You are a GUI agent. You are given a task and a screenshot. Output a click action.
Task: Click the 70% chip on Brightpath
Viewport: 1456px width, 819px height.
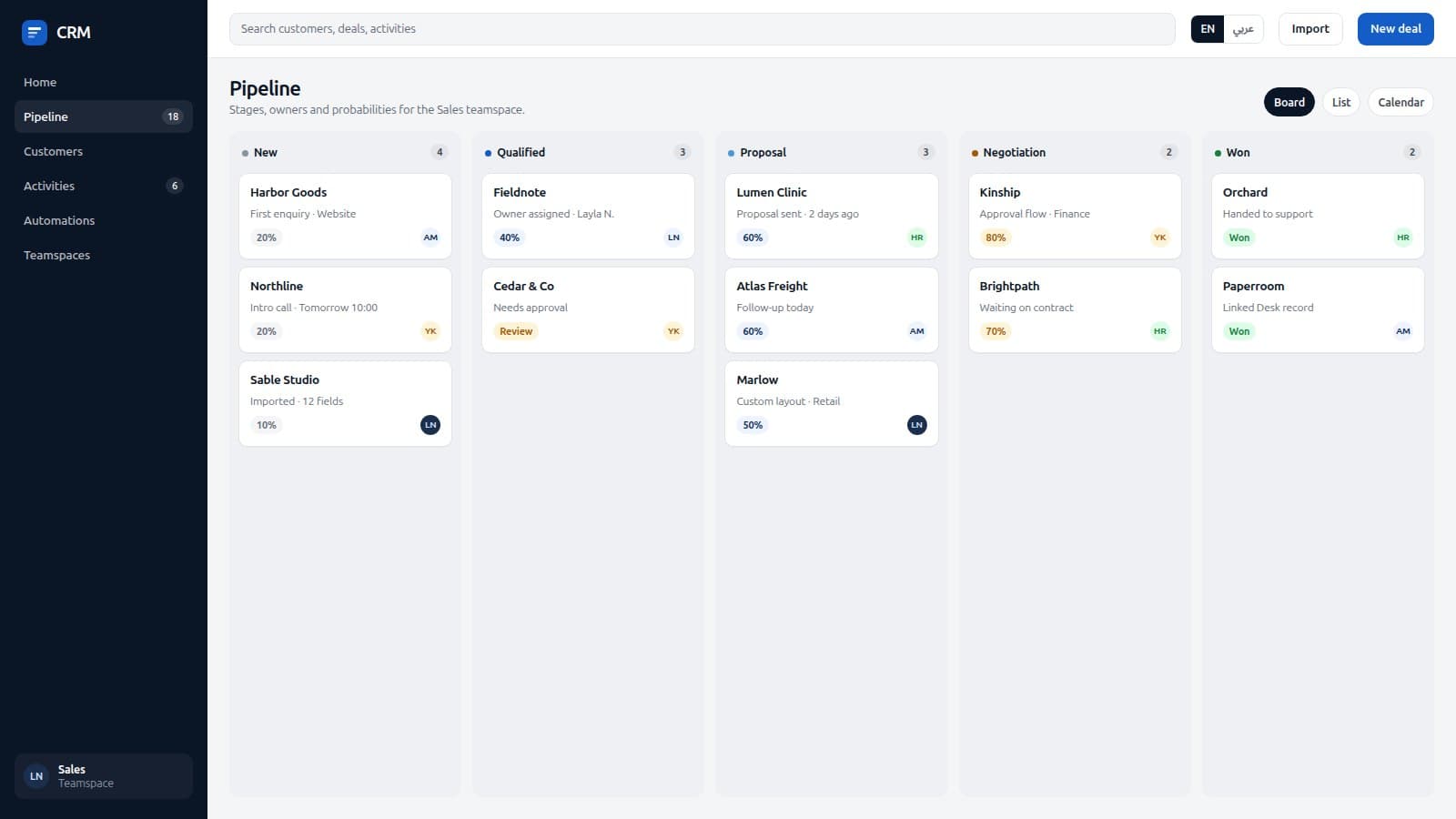coord(996,331)
